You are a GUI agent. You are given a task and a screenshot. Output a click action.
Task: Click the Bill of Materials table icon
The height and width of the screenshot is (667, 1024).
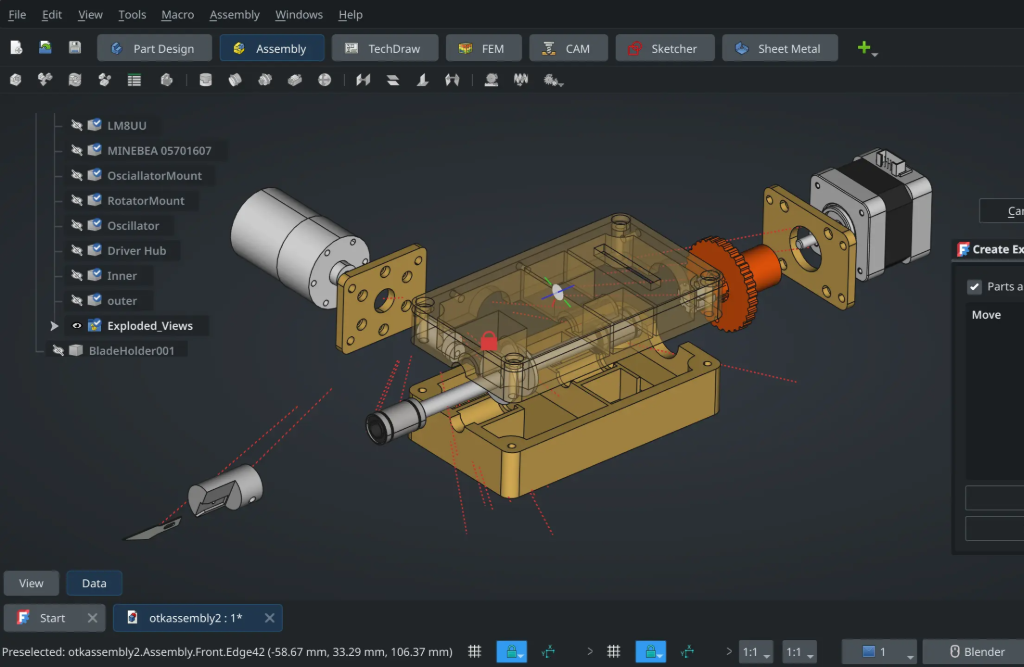[134, 80]
